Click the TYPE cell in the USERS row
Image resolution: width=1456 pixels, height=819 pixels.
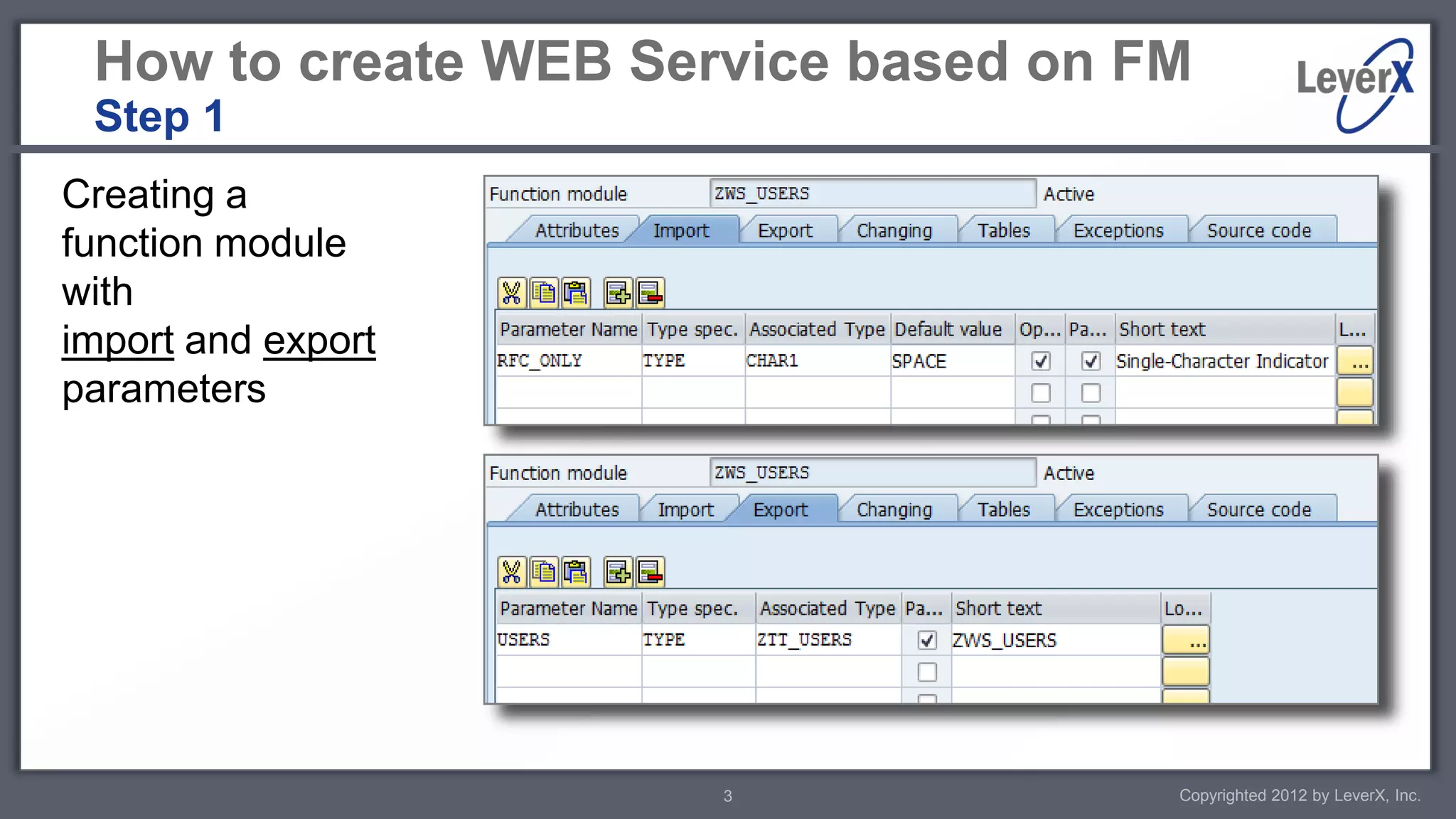tap(698, 640)
